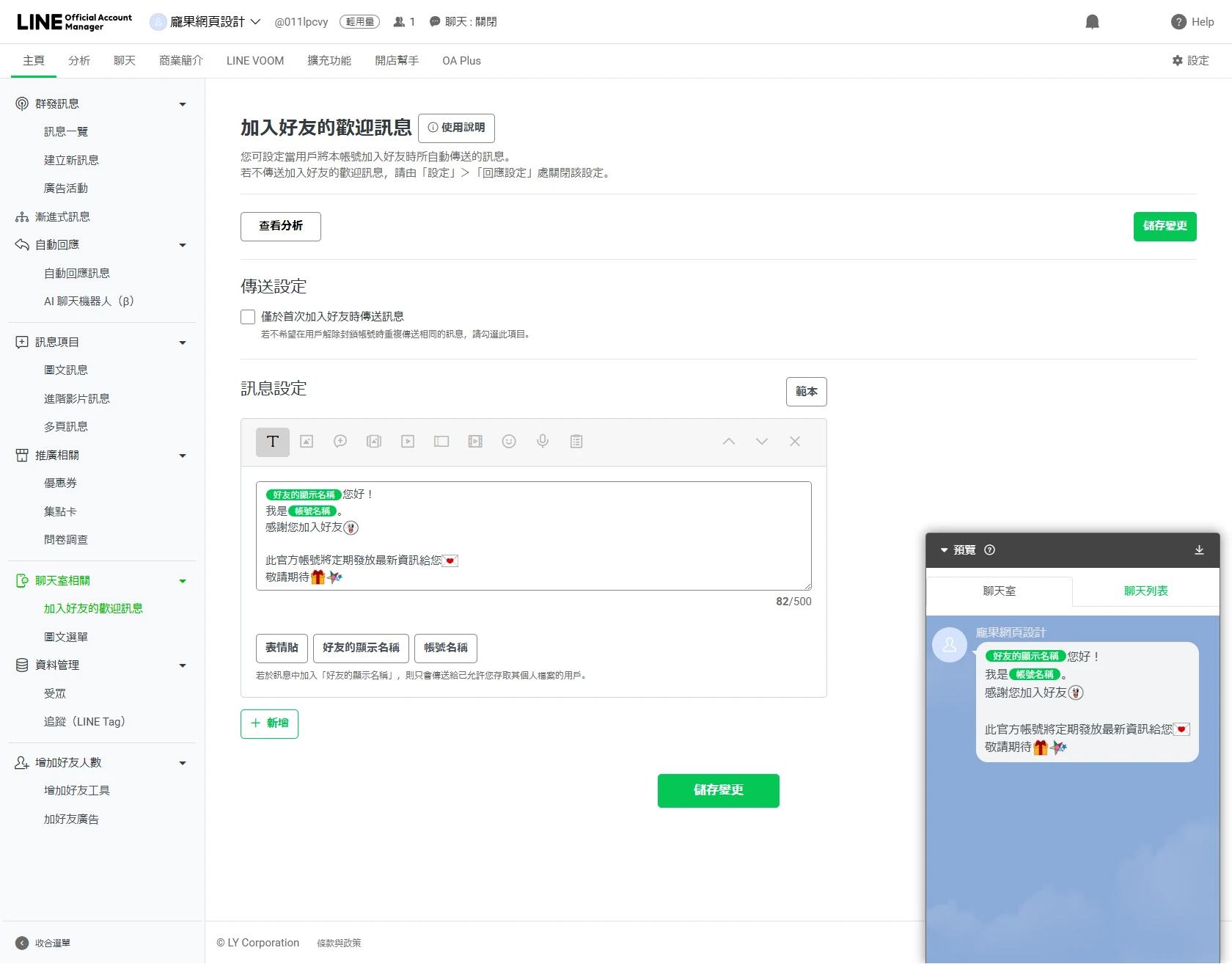Open 開店幫手 tab

pos(397,61)
